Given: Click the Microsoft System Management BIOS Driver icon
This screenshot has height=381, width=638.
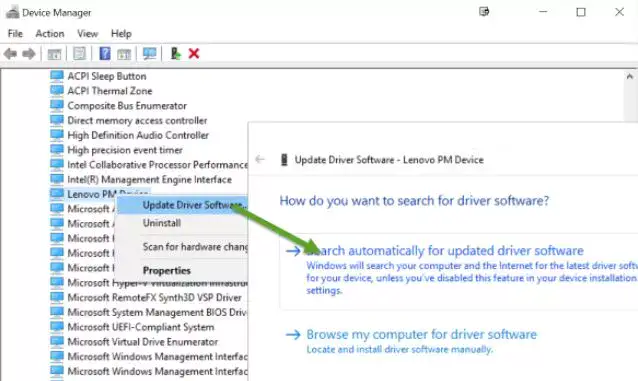Looking at the screenshot, I should pyautogui.click(x=57, y=312).
